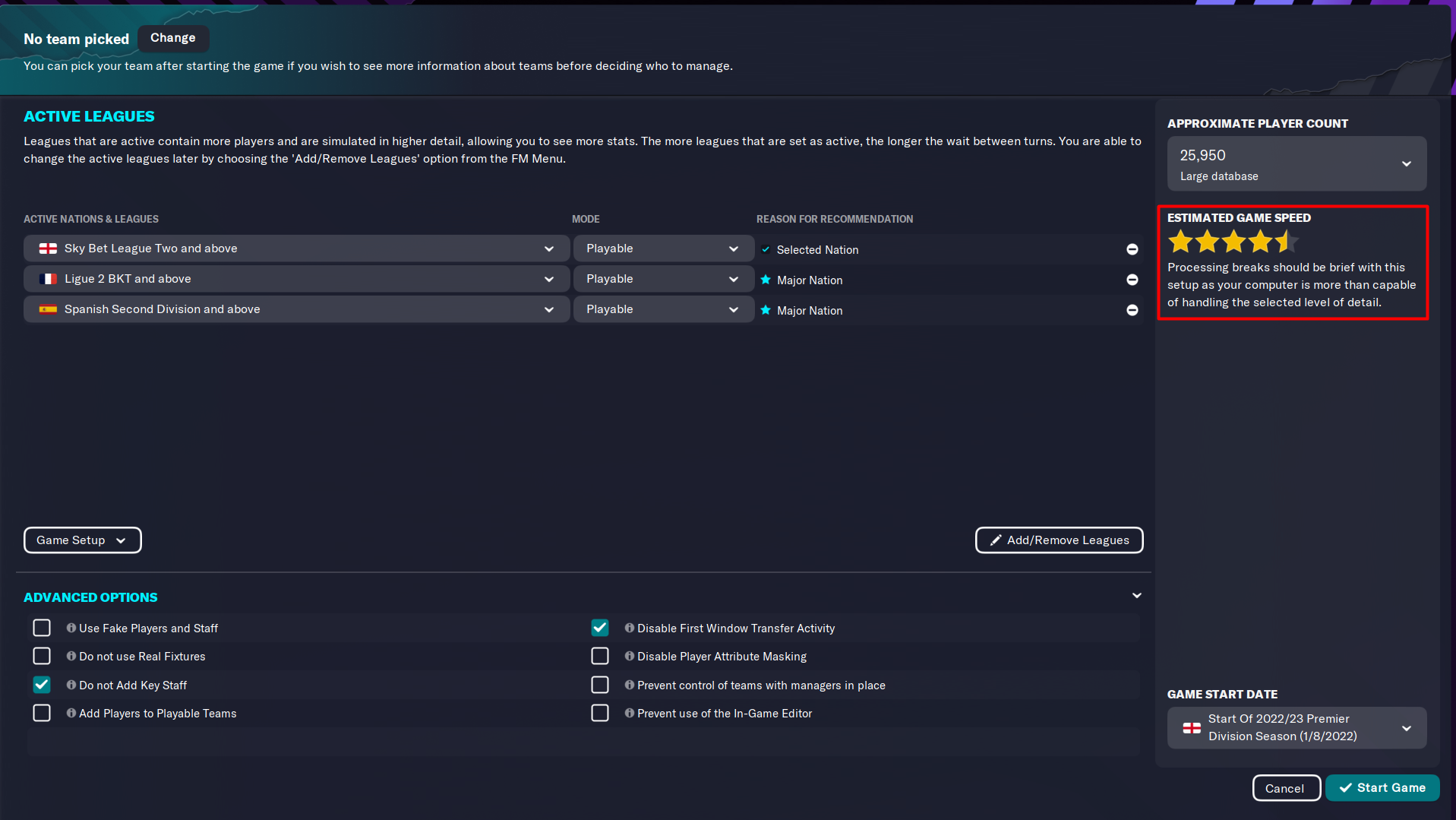
Task: Click info icon for Disable First Window Transfer Activity
Action: coord(630,628)
